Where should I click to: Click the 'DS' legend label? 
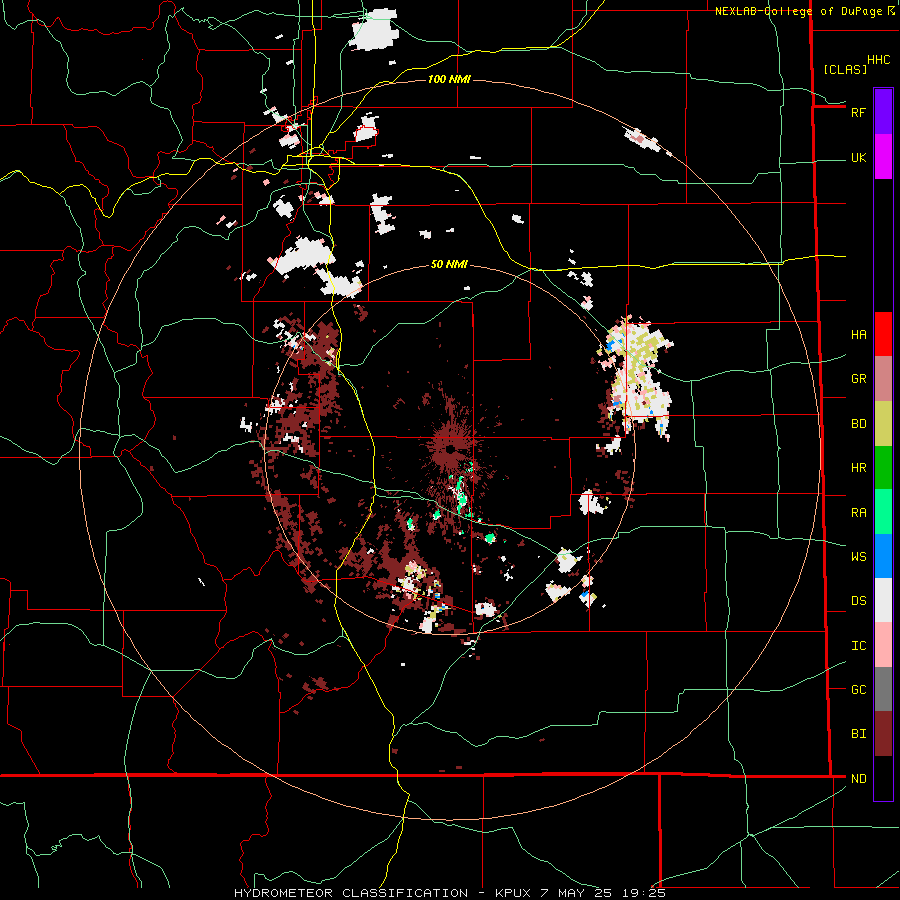click(x=858, y=601)
